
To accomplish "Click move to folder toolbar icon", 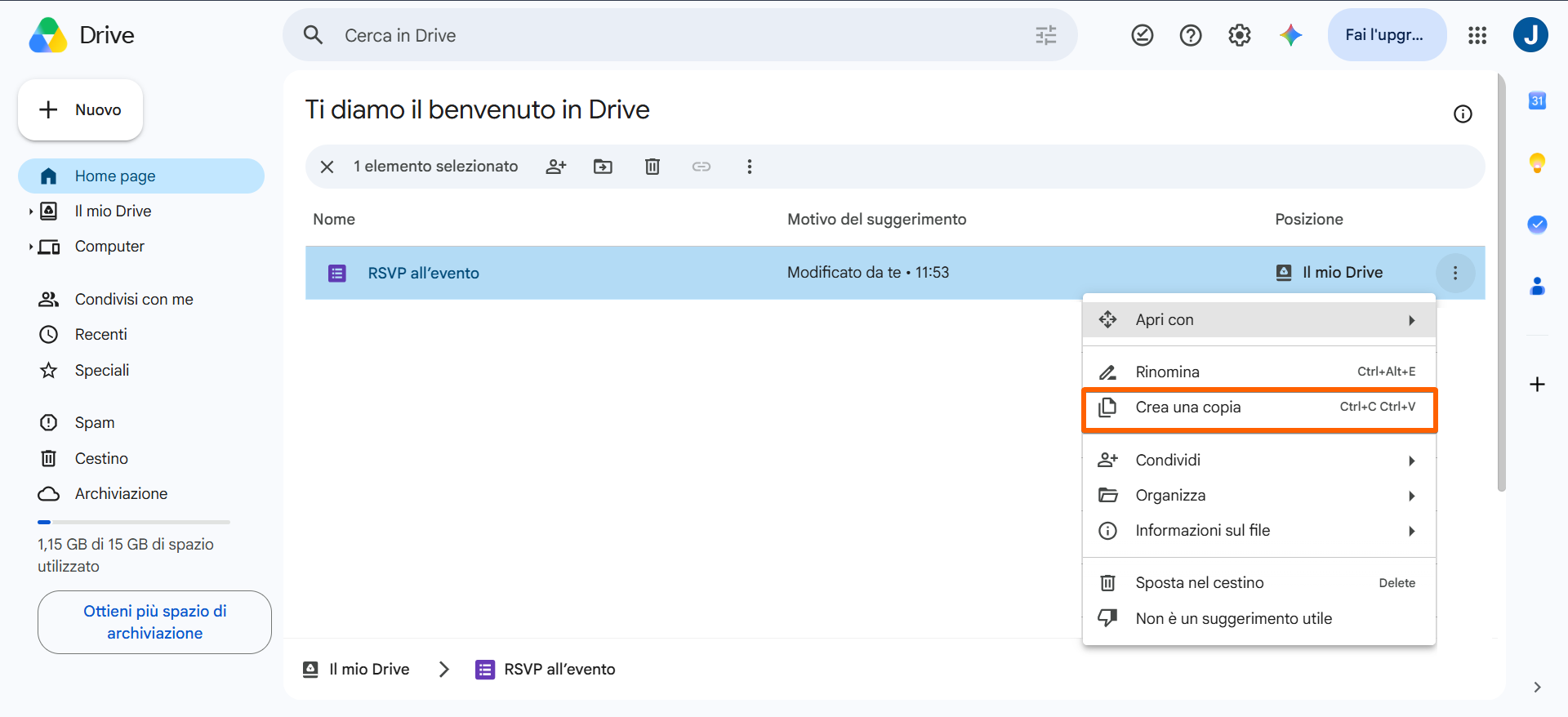I will pyautogui.click(x=603, y=167).
